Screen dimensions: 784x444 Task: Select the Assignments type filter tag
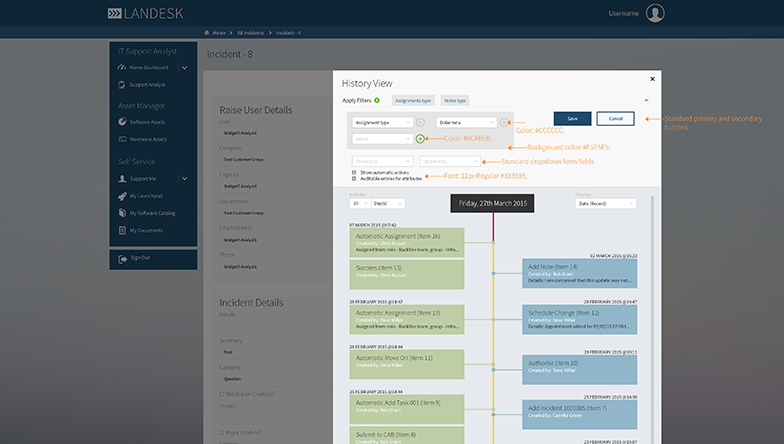coord(412,101)
